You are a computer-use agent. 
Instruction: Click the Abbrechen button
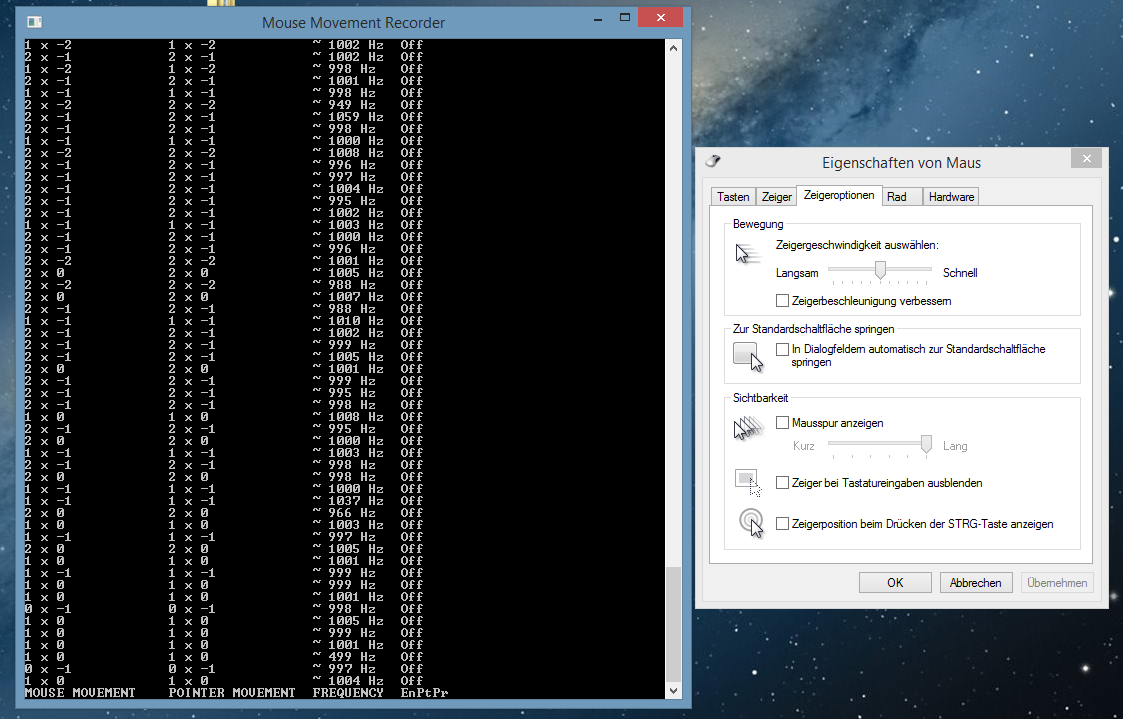[x=977, y=583]
